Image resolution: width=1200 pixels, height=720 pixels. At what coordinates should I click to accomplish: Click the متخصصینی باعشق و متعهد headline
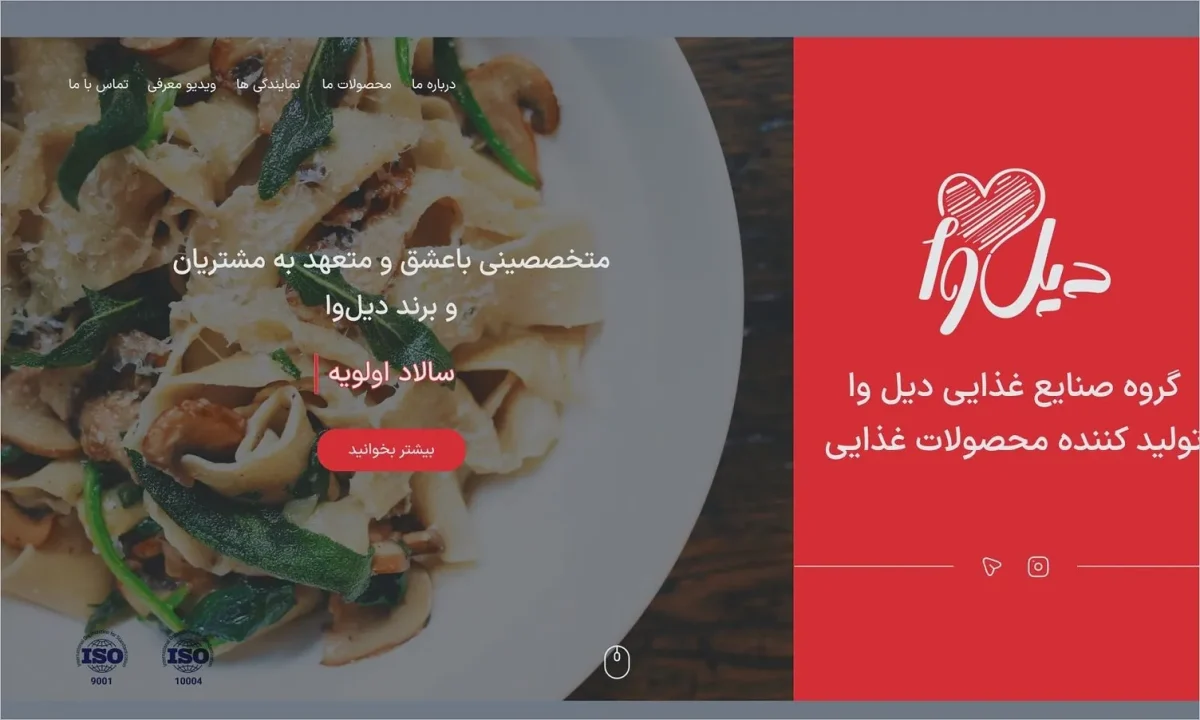tap(392, 260)
